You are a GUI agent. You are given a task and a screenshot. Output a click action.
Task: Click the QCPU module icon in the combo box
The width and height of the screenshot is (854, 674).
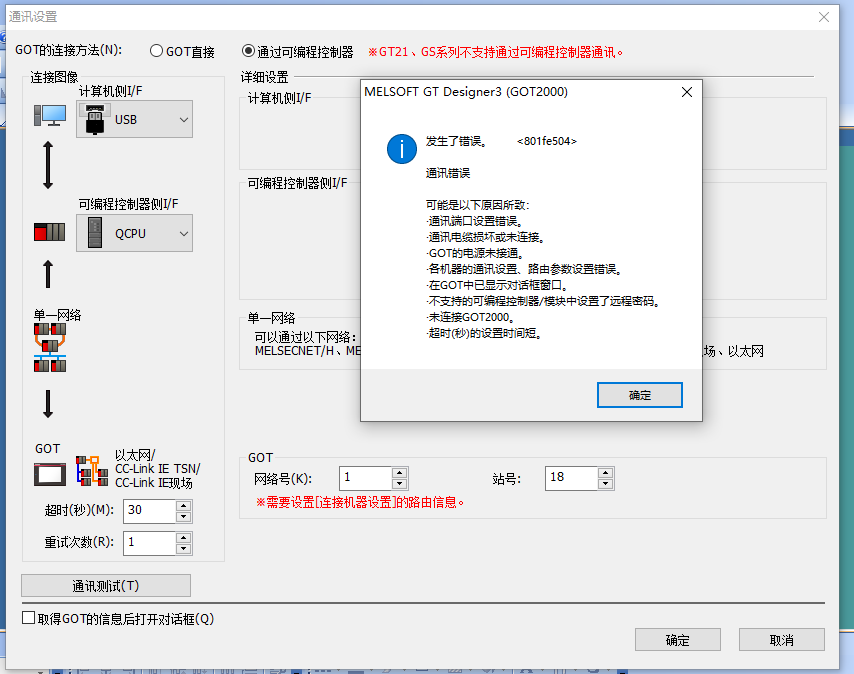point(95,233)
